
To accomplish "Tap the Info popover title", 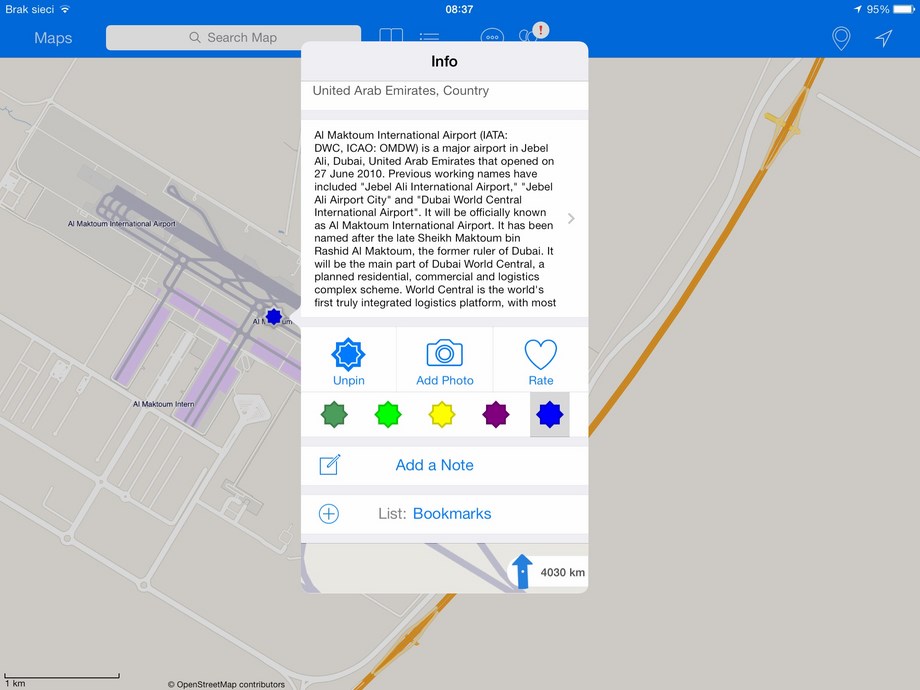I will 444,62.
